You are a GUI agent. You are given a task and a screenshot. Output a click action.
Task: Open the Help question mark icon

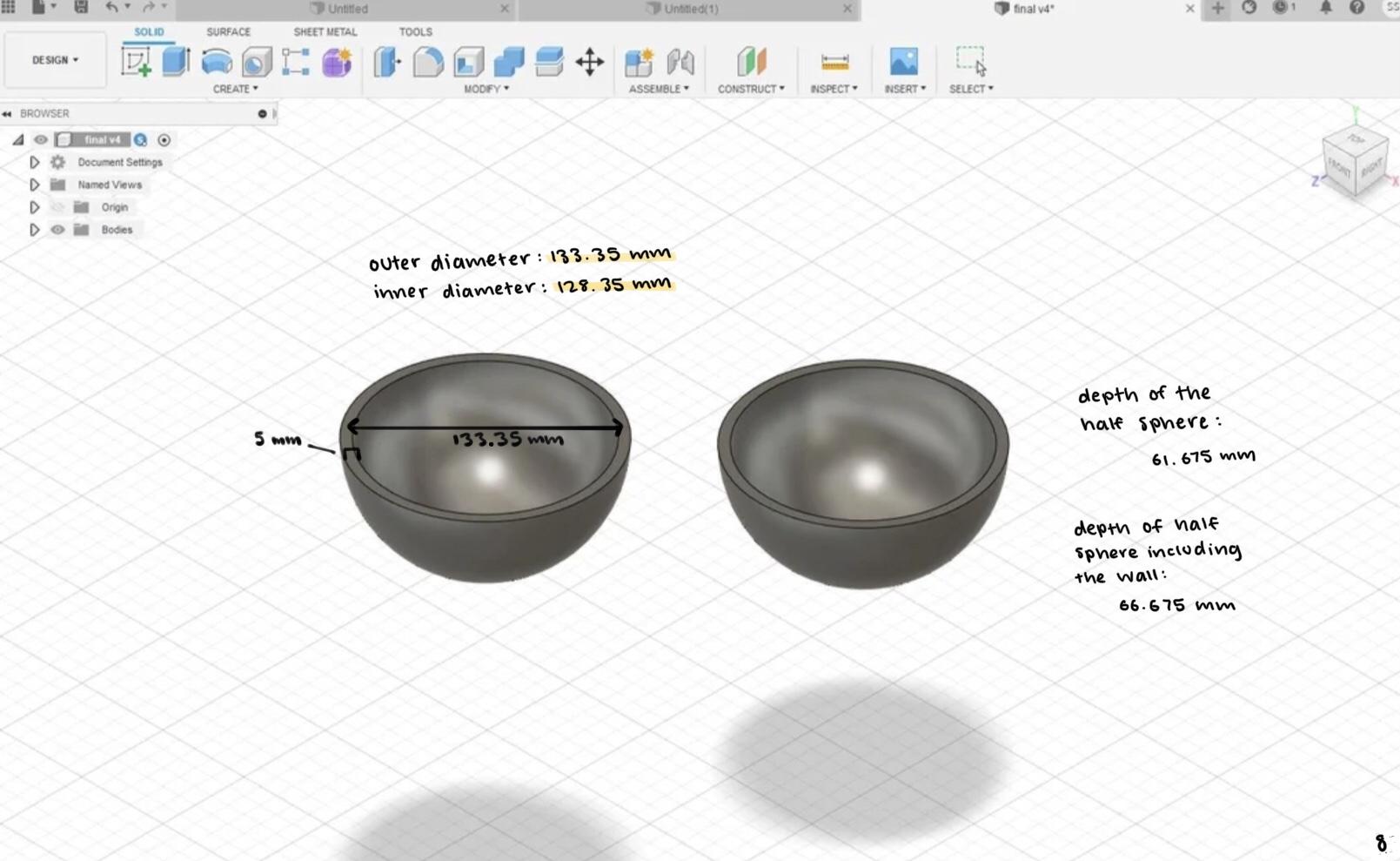(x=1356, y=8)
